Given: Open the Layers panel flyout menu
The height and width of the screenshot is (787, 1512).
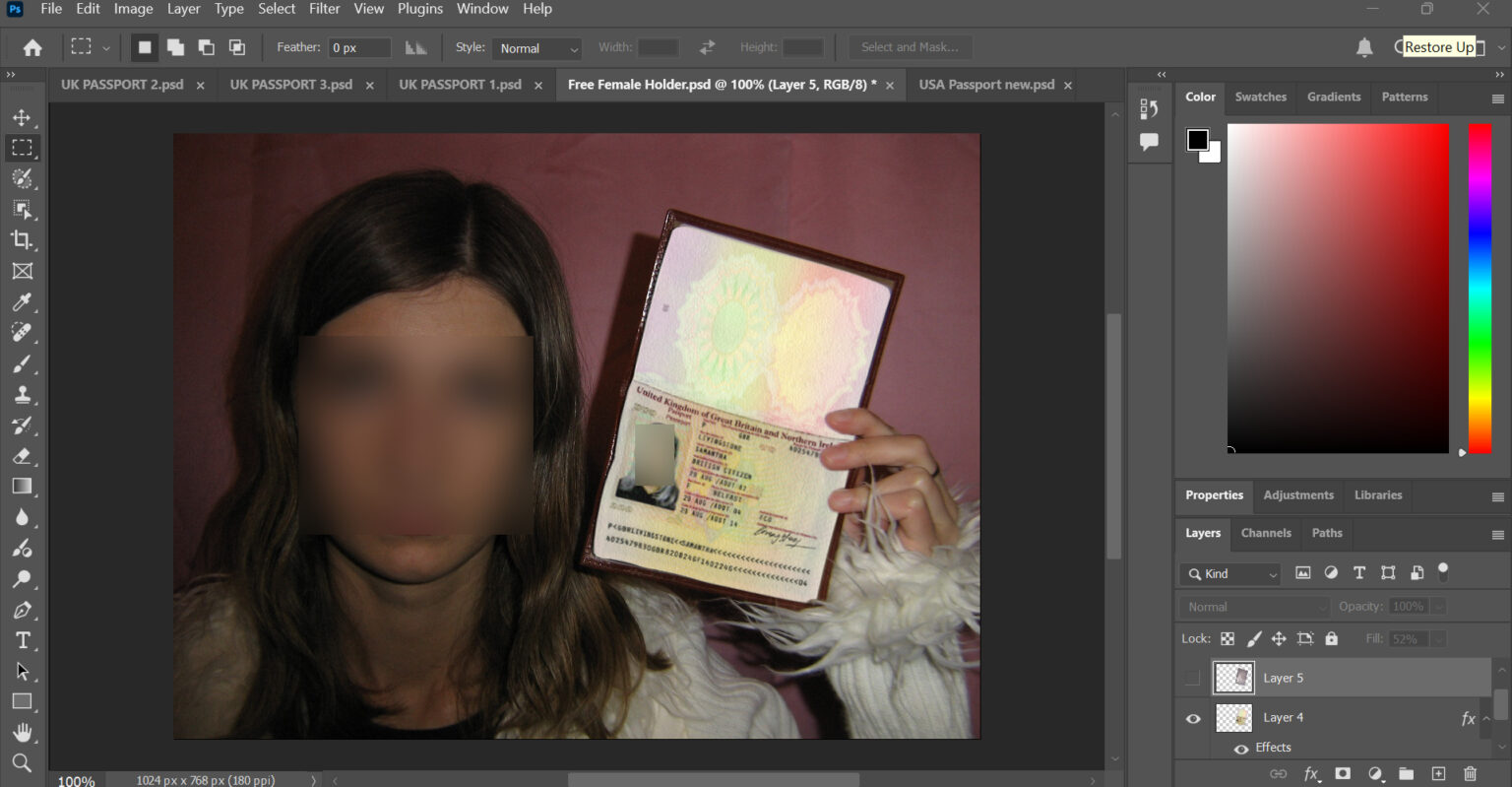Looking at the screenshot, I should [1497, 535].
